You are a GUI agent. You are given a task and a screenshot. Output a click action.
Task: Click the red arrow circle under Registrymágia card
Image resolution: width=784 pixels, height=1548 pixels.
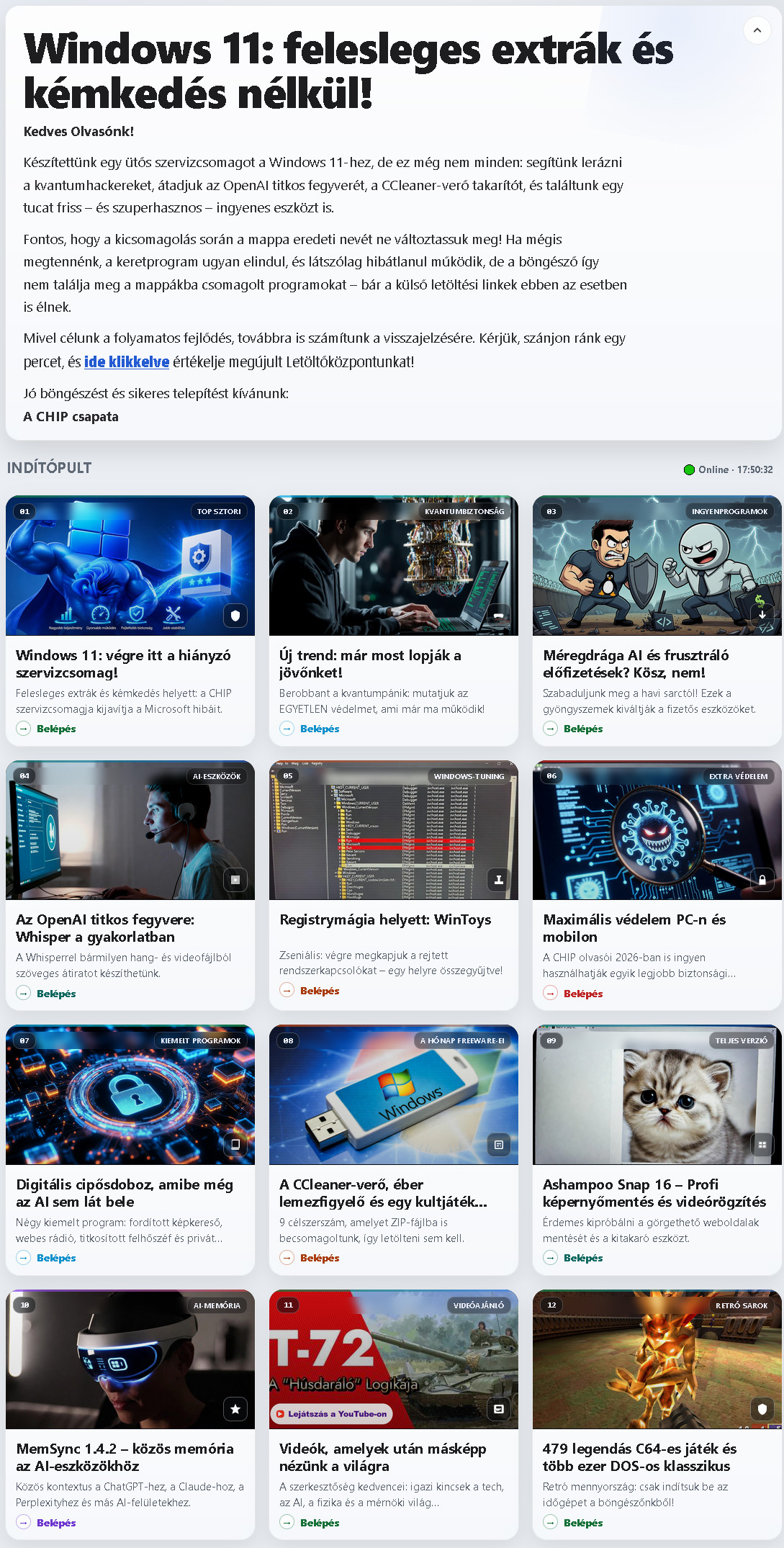287,991
